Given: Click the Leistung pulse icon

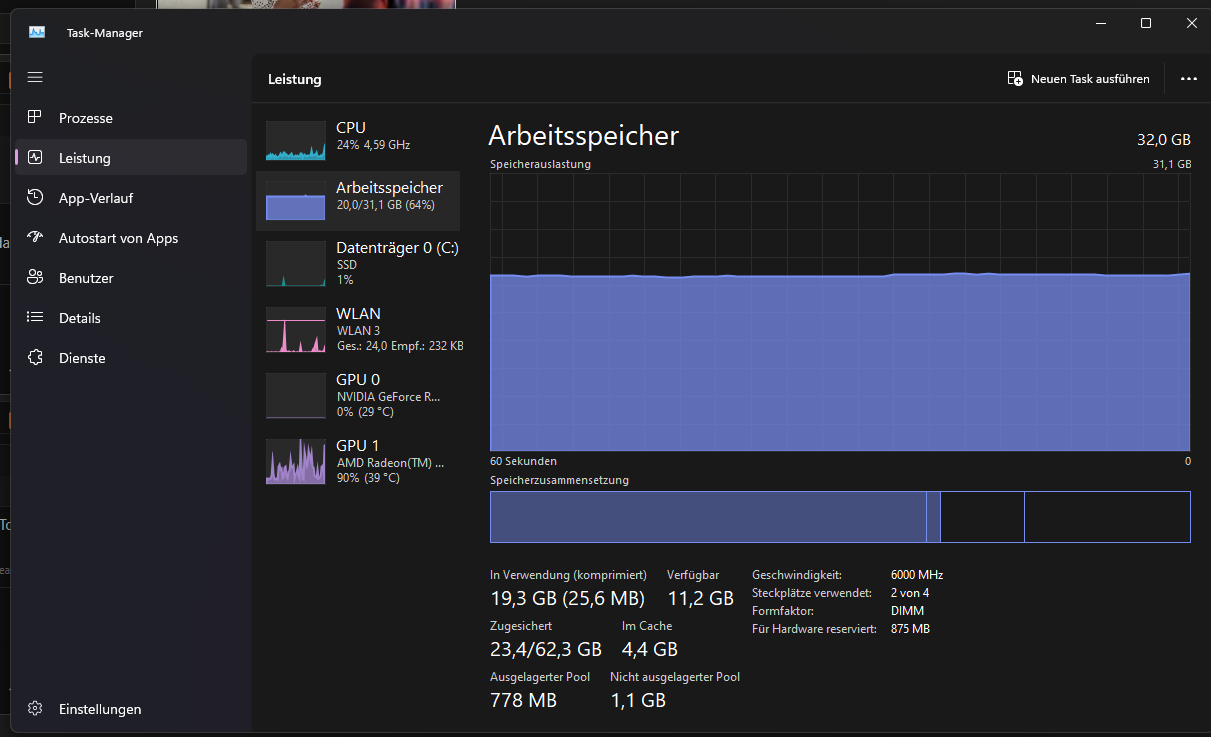Looking at the screenshot, I should click(x=35, y=157).
